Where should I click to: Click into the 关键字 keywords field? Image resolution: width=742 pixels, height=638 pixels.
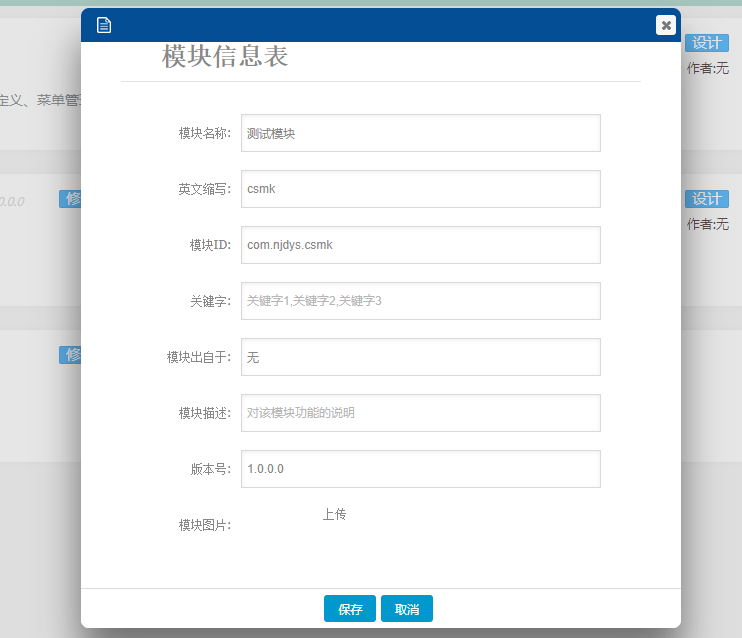pyautogui.click(x=420, y=301)
